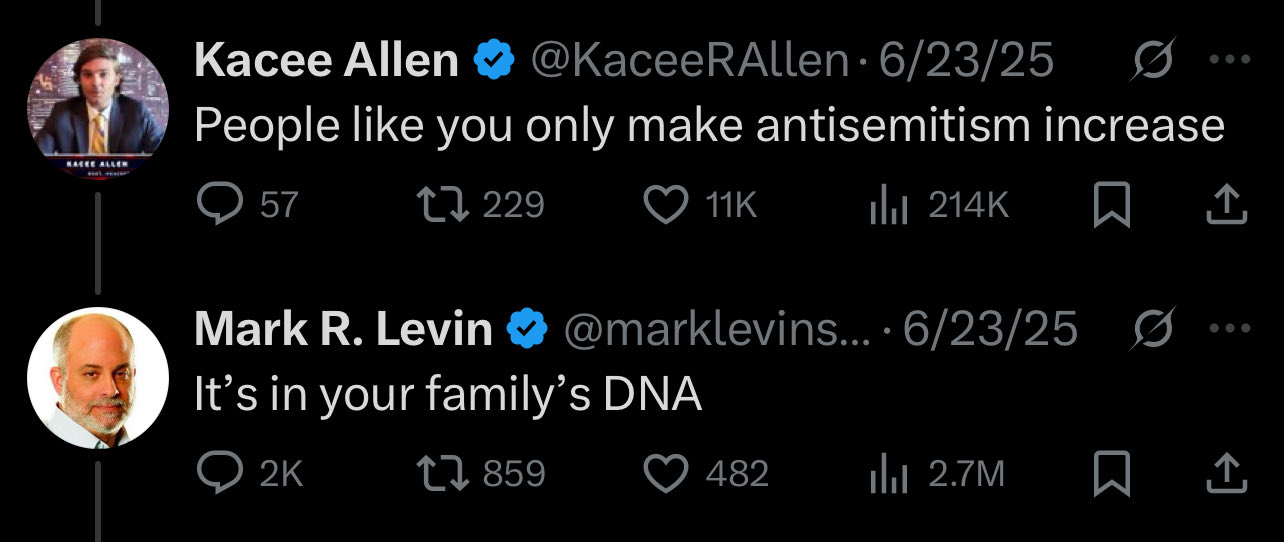
Task: Reply to Mark R. Levin's tweet
Action: (215, 473)
